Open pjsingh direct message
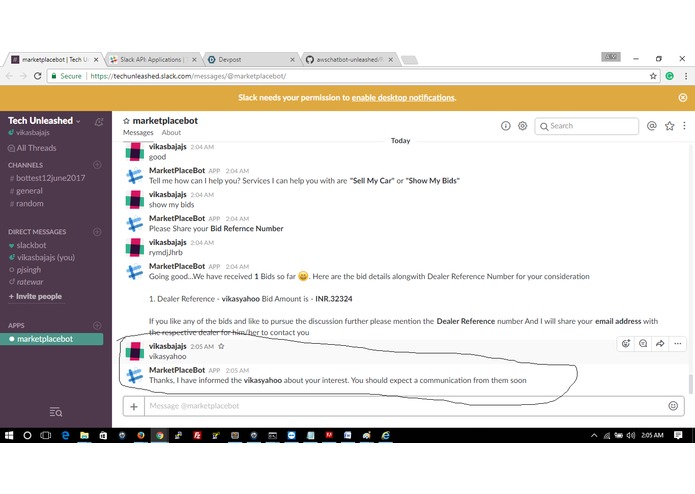Viewport: 695px width, 494px height. point(28,269)
